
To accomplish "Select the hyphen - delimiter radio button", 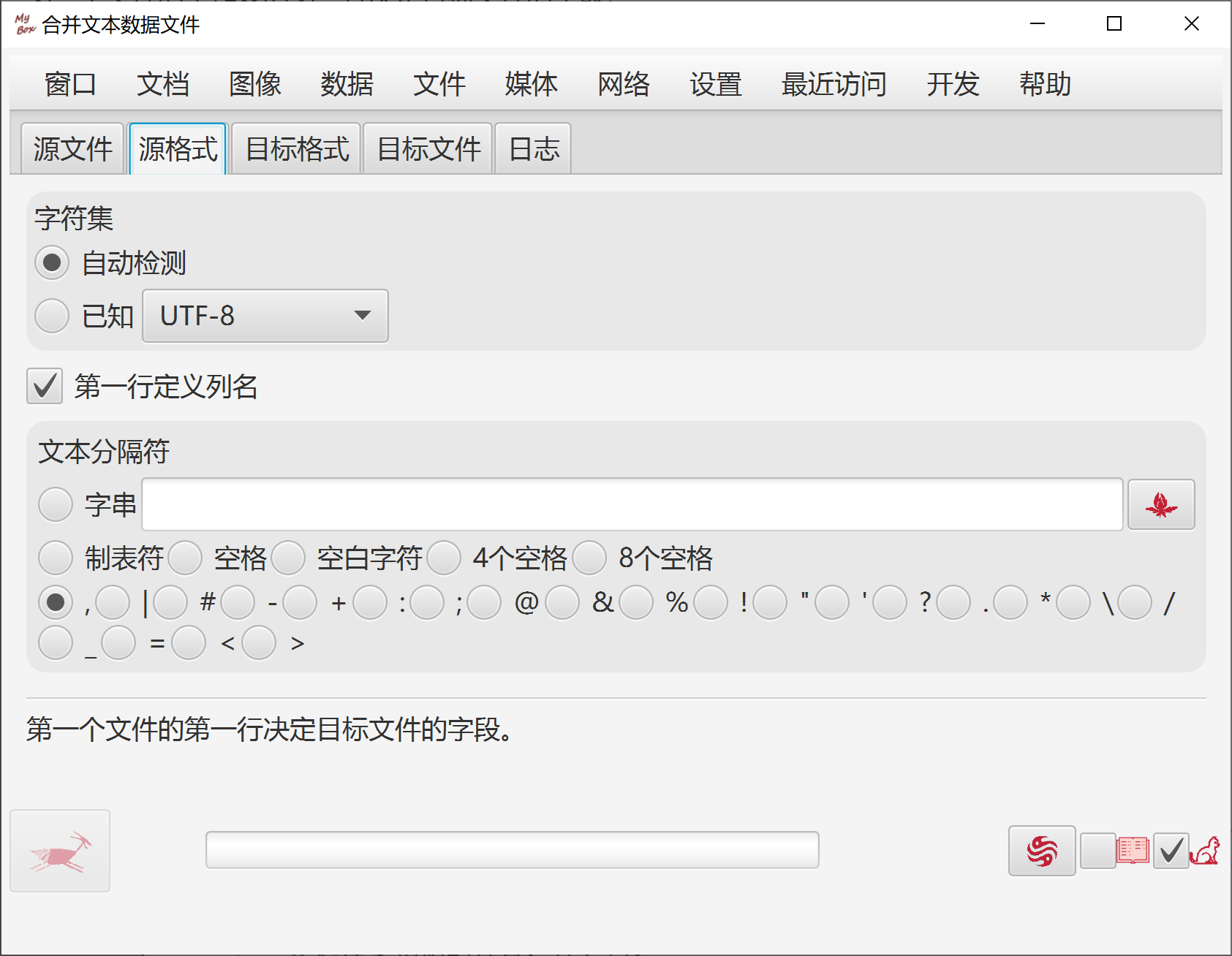I will click(x=238, y=602).
